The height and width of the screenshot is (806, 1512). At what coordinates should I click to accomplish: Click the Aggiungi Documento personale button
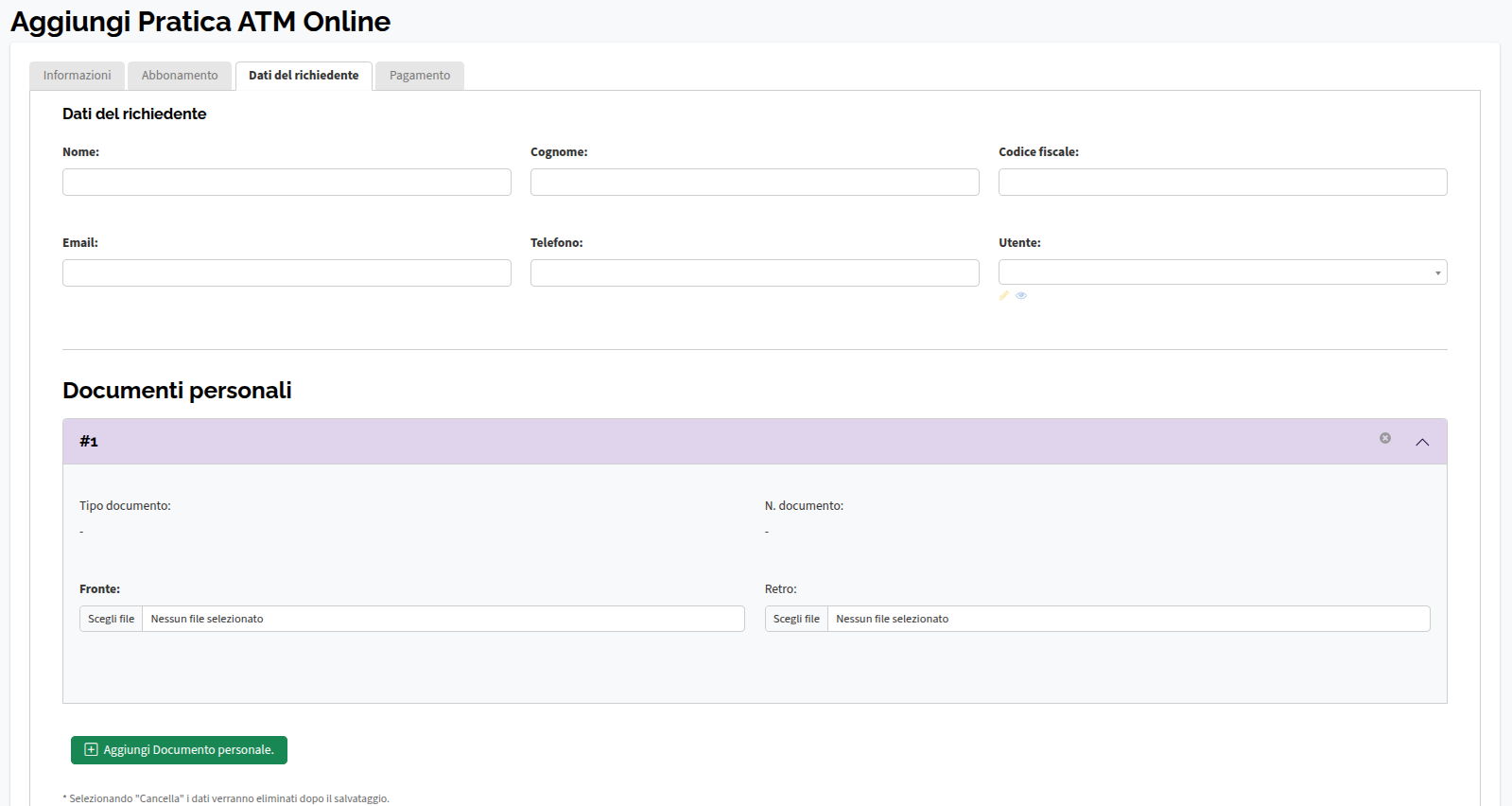pos(179,750)
